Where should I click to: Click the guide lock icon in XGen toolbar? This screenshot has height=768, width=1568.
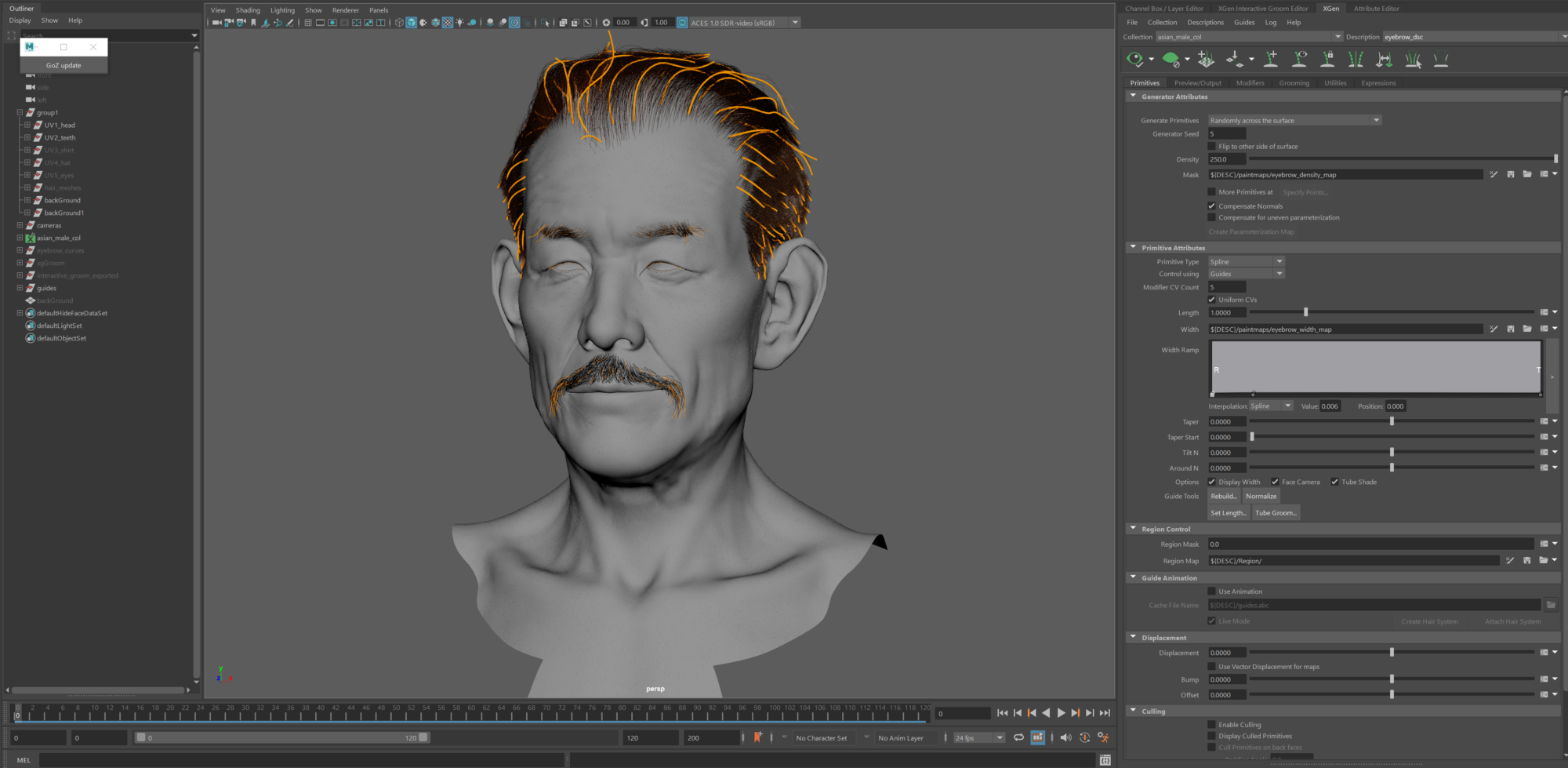tap(1327, 59)
